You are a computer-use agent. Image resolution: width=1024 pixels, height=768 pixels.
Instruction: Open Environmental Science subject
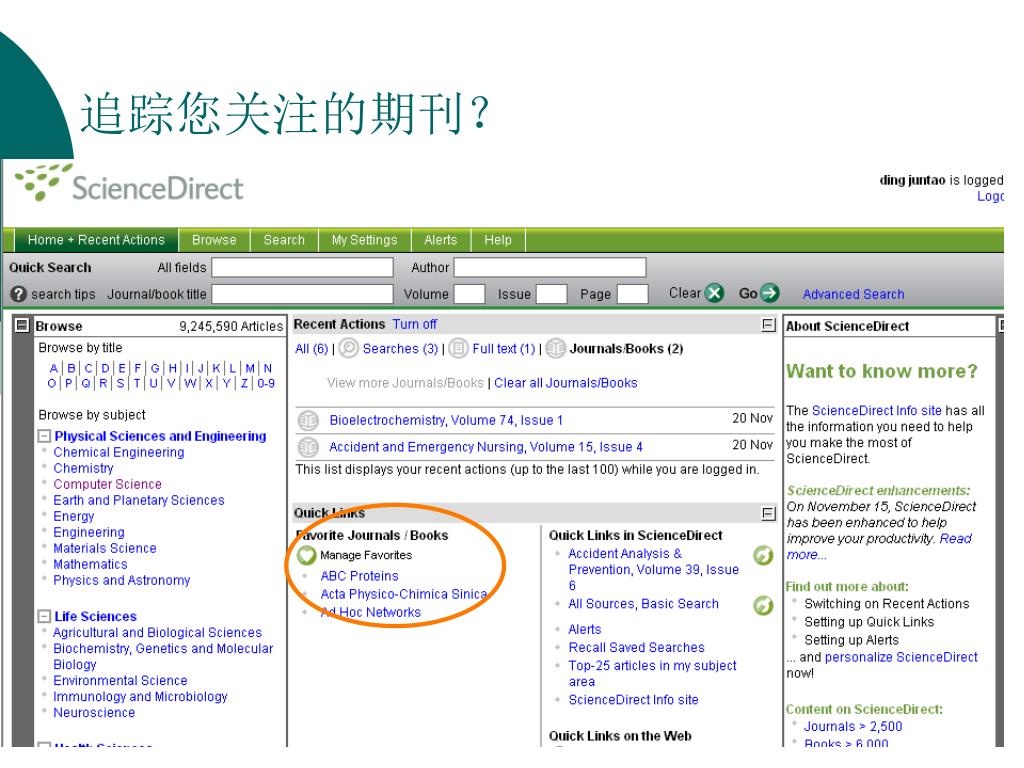[120, 680]
